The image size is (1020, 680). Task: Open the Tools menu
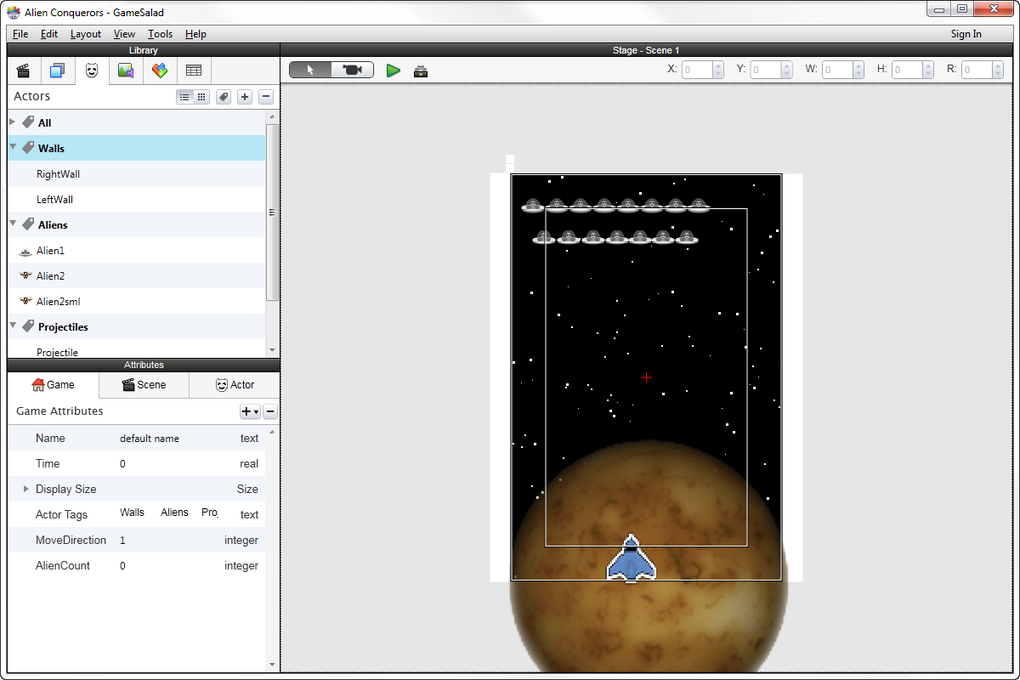pos(160,34)
